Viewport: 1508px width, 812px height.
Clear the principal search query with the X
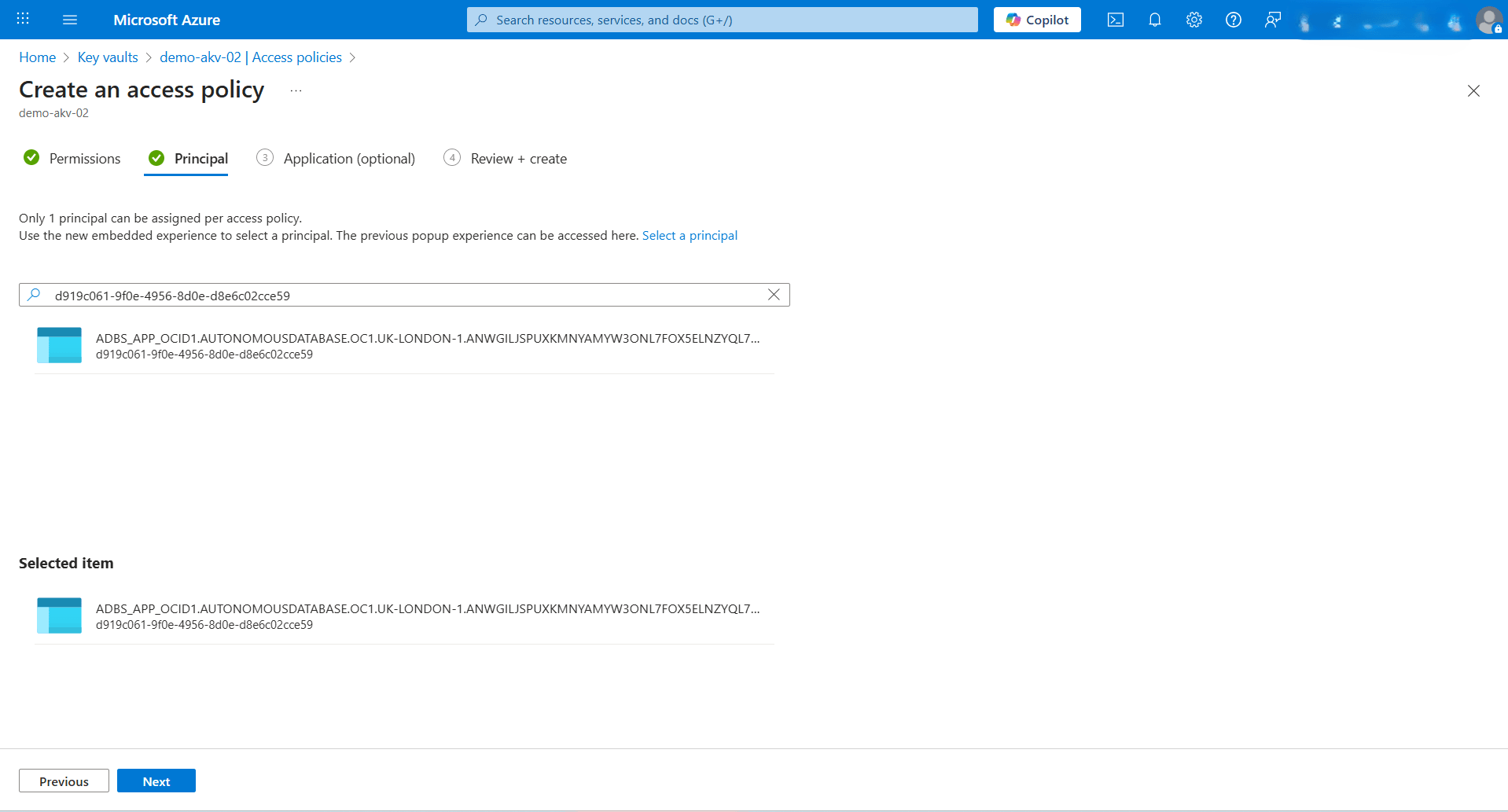coord(773,294)
